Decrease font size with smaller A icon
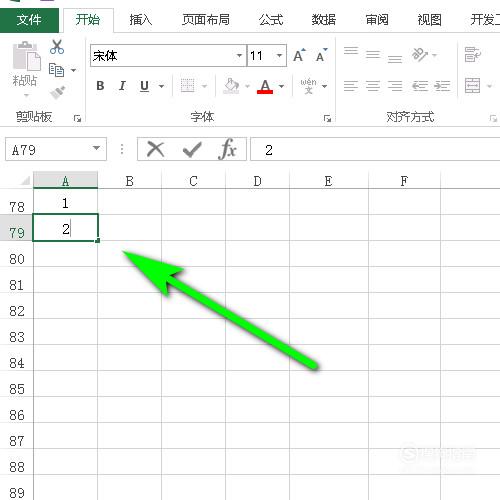 321,55
